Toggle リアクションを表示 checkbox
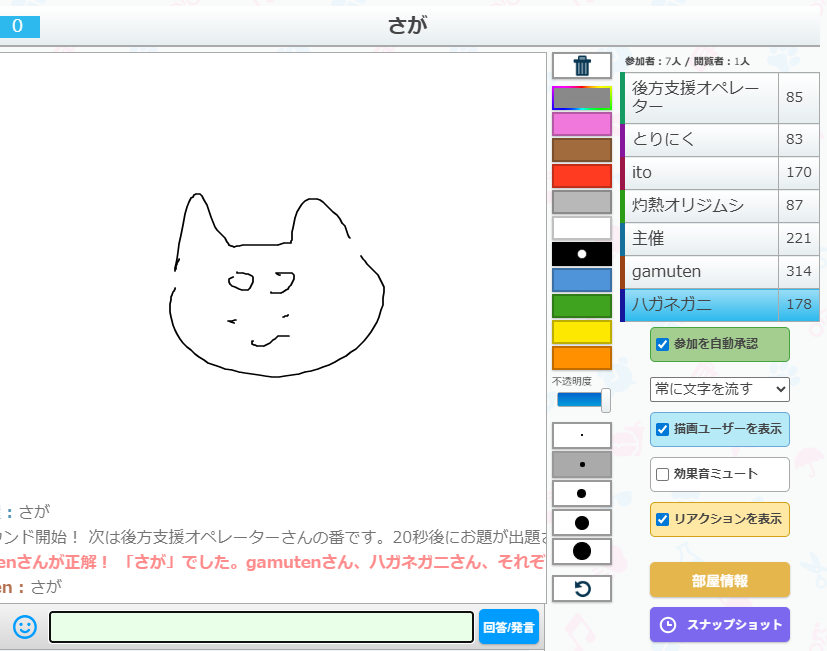Screen dimensions: 827x651 [662, 519]
